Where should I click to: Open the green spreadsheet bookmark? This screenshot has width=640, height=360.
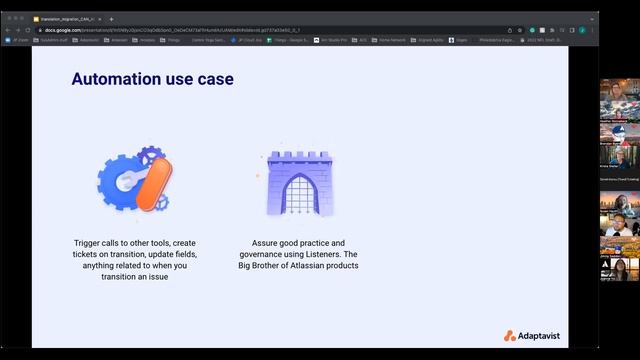click(x=288, y=40)
